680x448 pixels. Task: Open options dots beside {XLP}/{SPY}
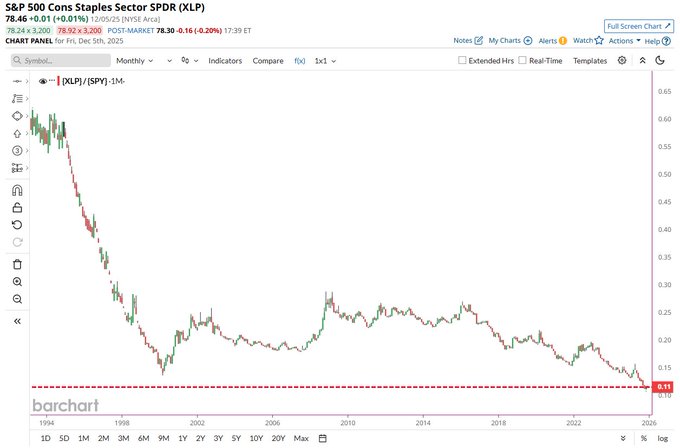52,81
